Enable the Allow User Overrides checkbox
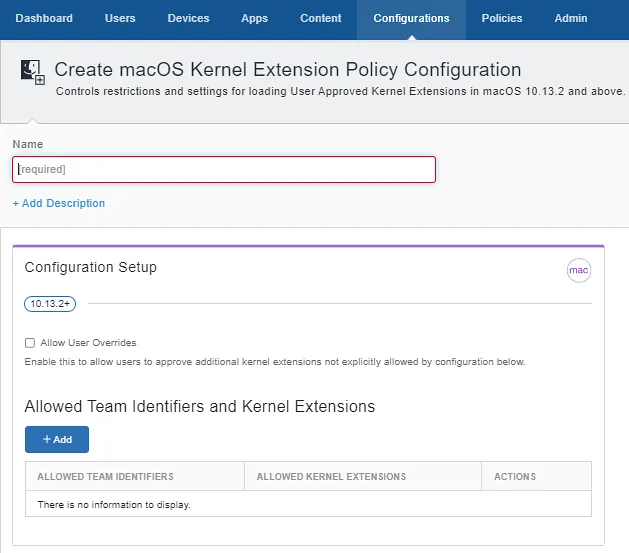This screenshot has width=629, height=553. 30,343
